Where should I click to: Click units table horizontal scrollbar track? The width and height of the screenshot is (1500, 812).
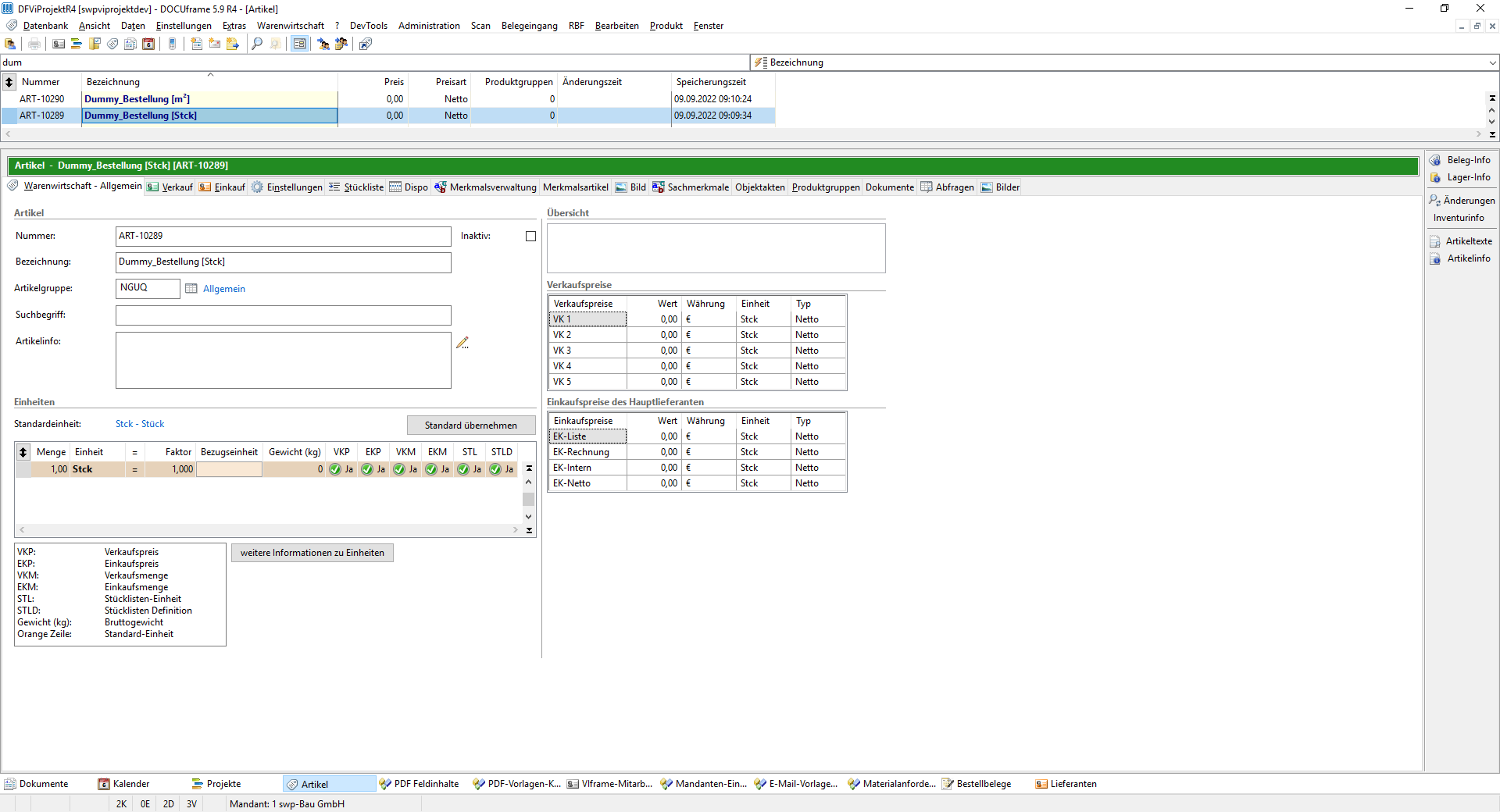coord(269,530)
